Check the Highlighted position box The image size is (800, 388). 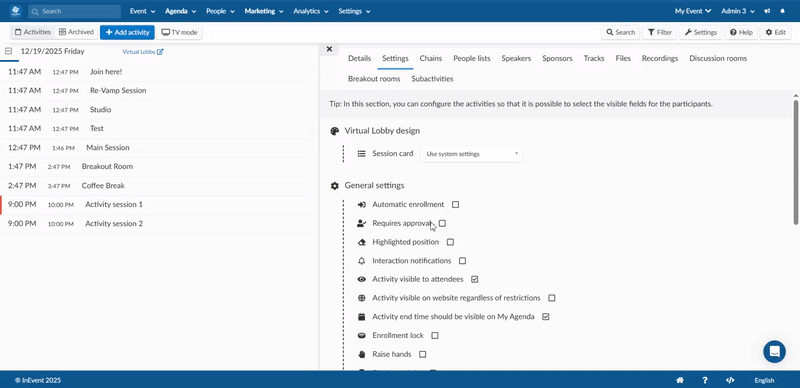coord(450,242)
